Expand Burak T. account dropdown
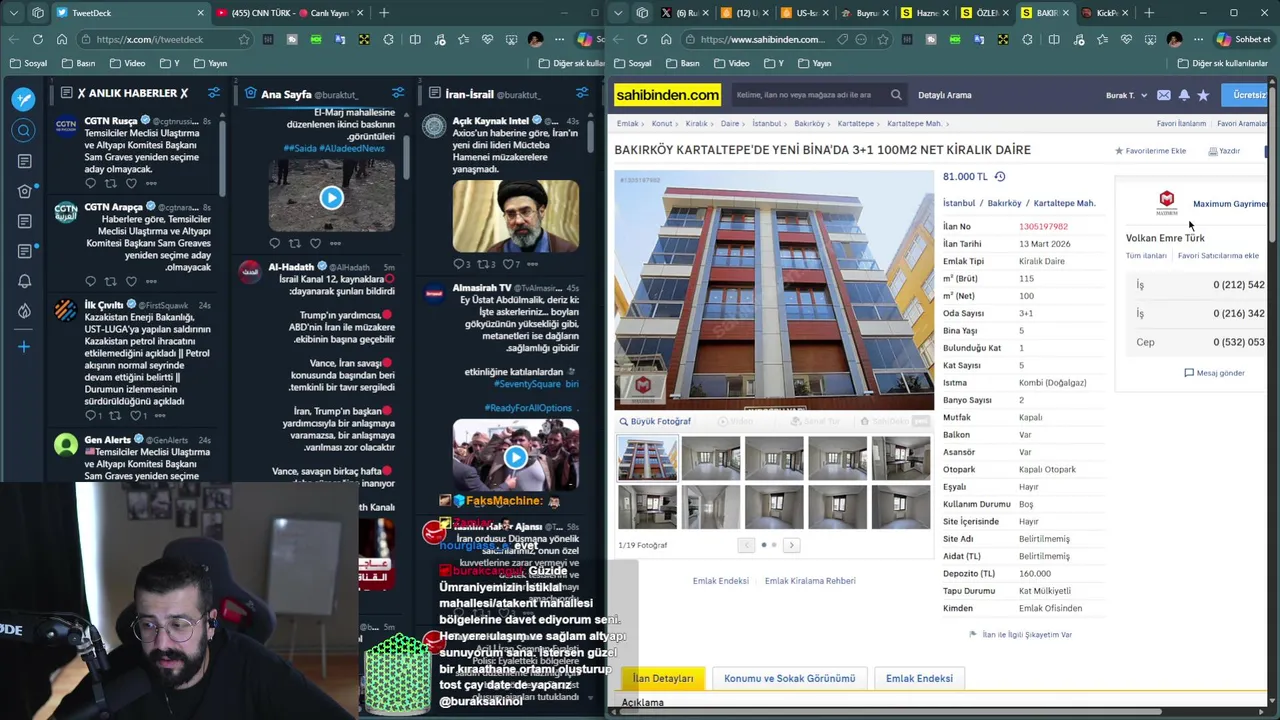The height and width of the screenshot is (720, 1280). tap(1126, 95)
